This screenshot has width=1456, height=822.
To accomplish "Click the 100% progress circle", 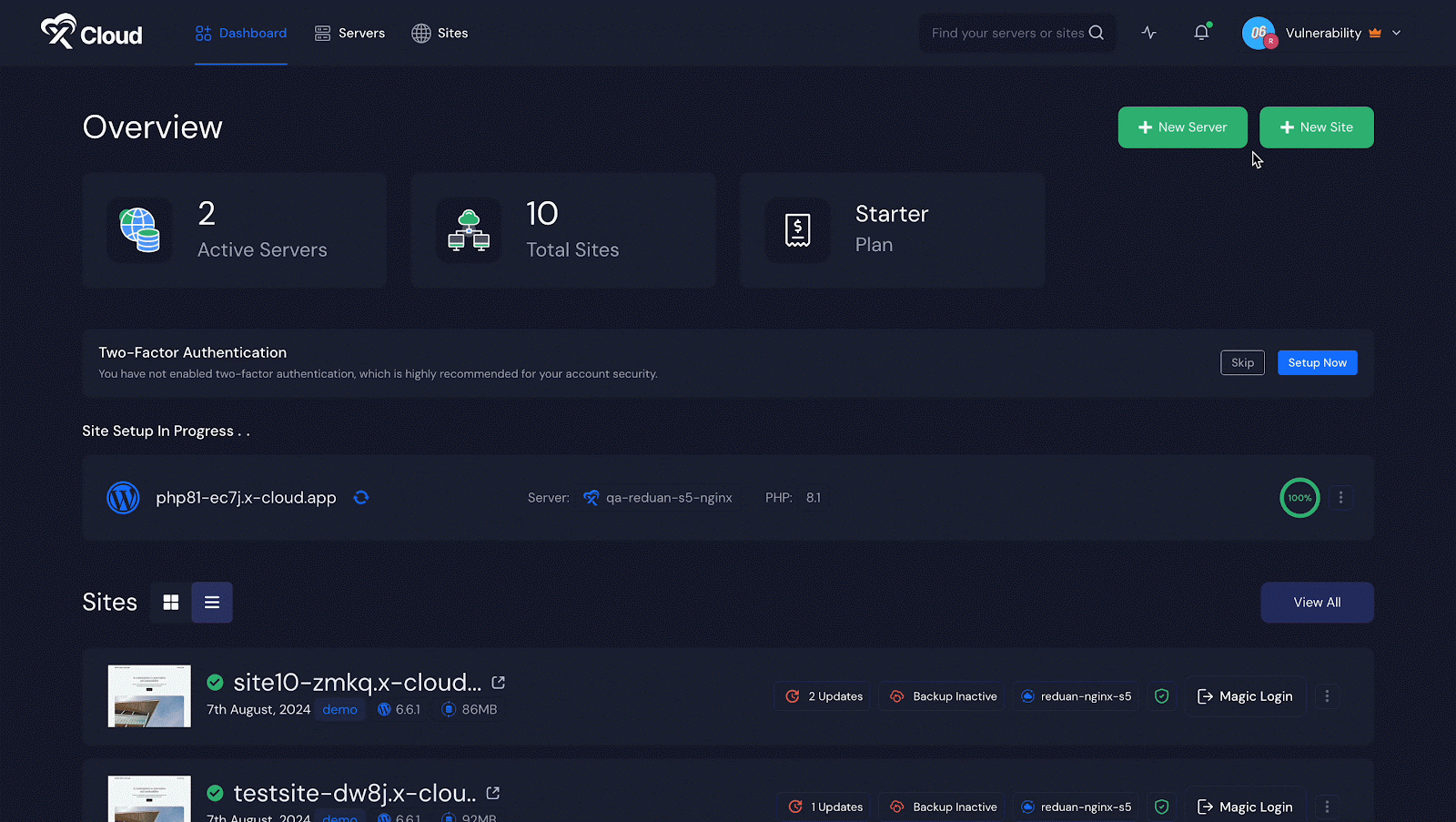I will [1299, 498].
